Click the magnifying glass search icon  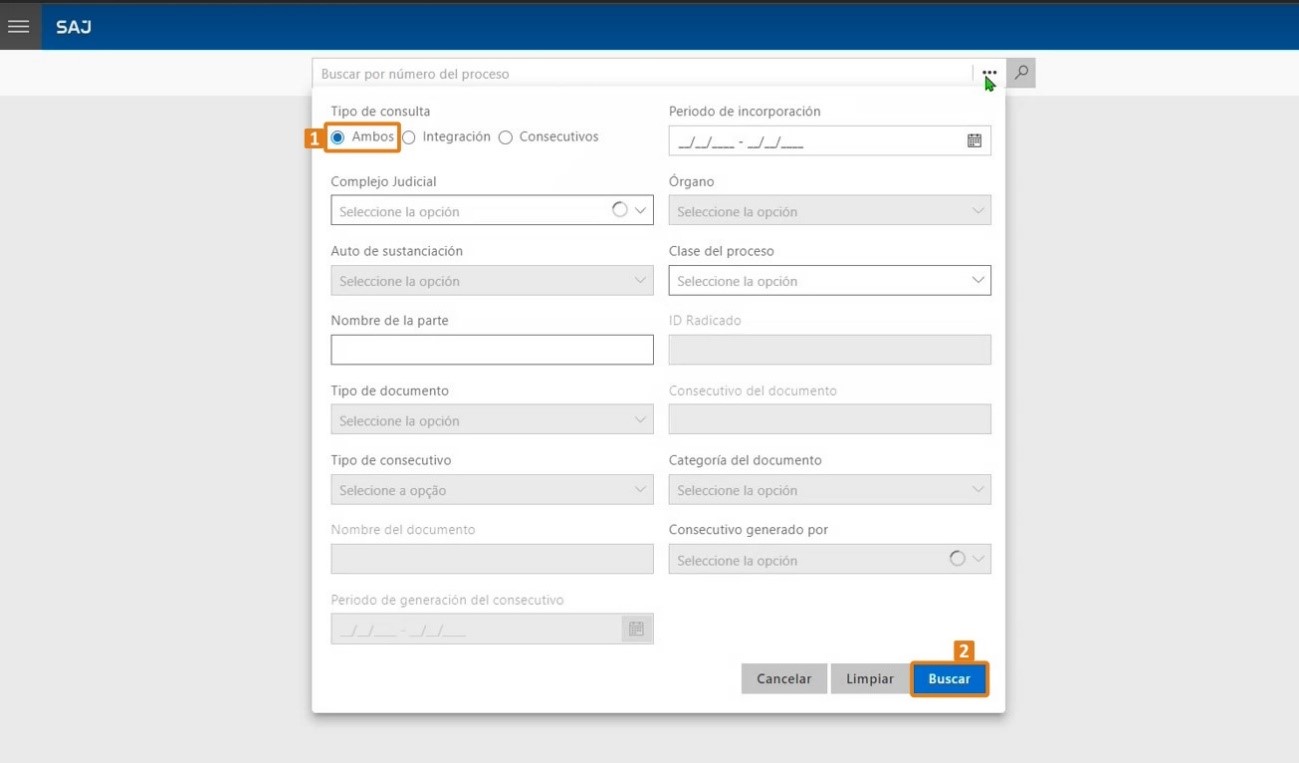pos(1021,73)
